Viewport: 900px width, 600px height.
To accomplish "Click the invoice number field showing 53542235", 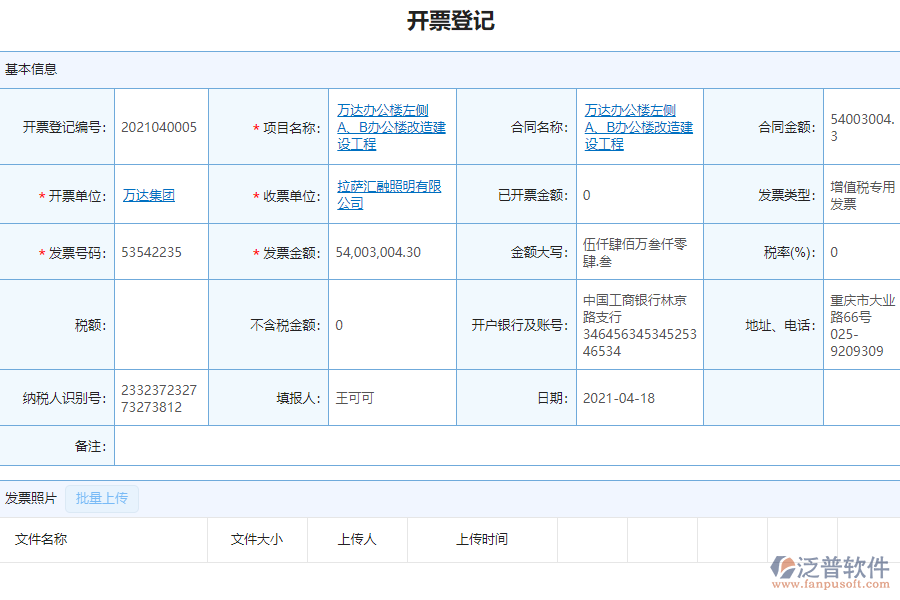I will click(160, 252).
